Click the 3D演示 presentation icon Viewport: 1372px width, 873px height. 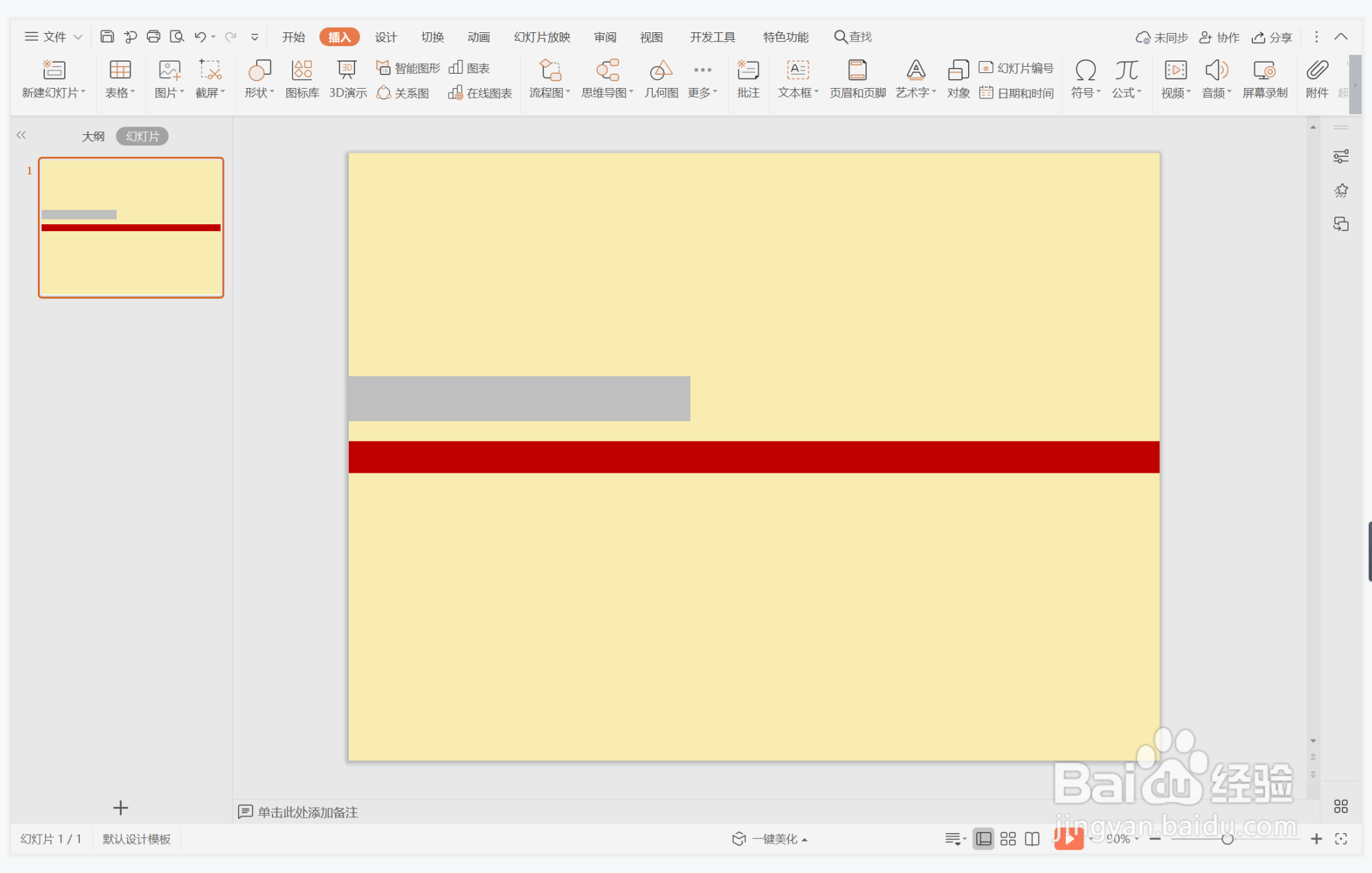coord(347,78)
